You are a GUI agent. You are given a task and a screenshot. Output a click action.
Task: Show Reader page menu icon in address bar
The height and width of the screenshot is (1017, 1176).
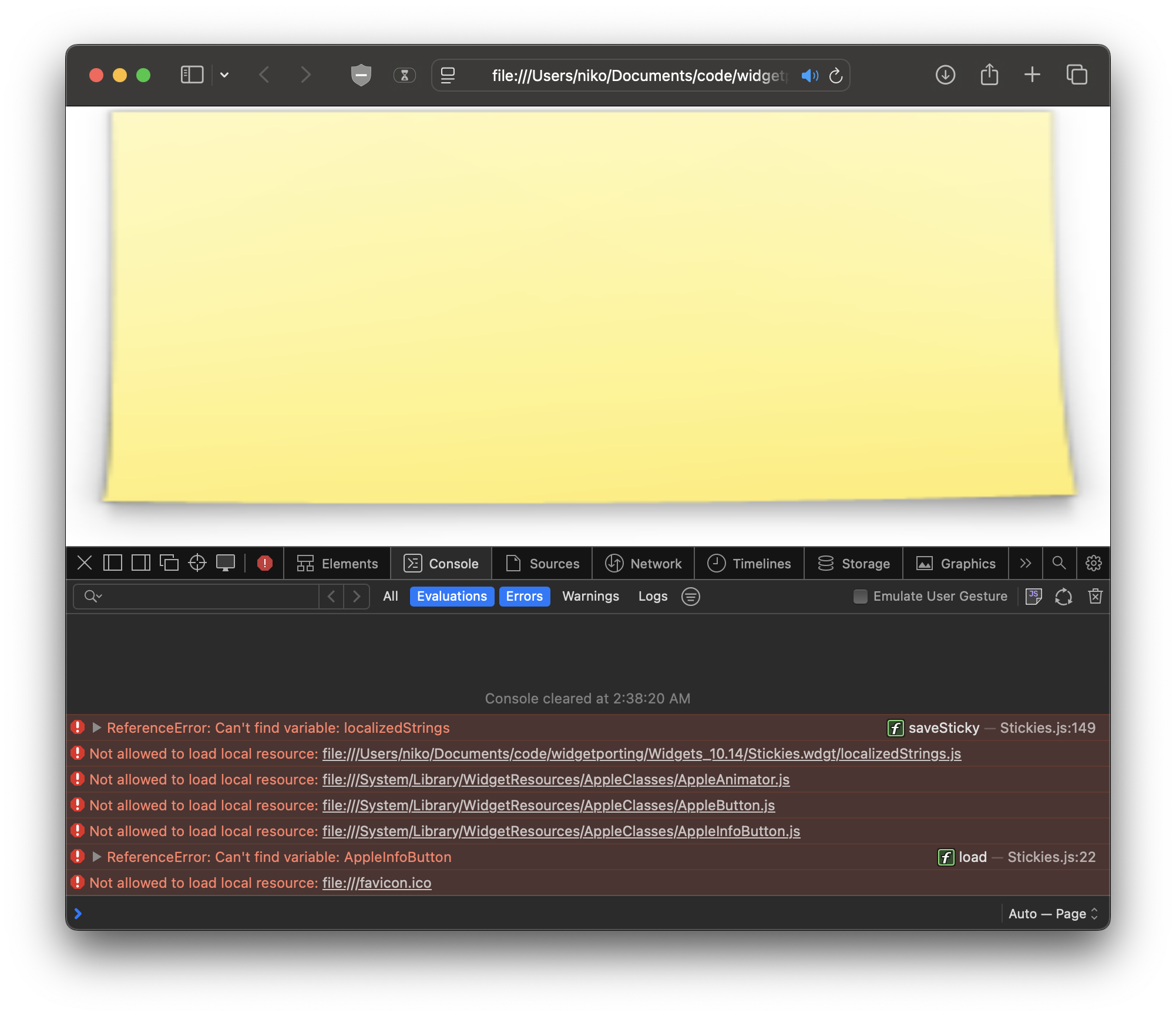click(448, 75)
